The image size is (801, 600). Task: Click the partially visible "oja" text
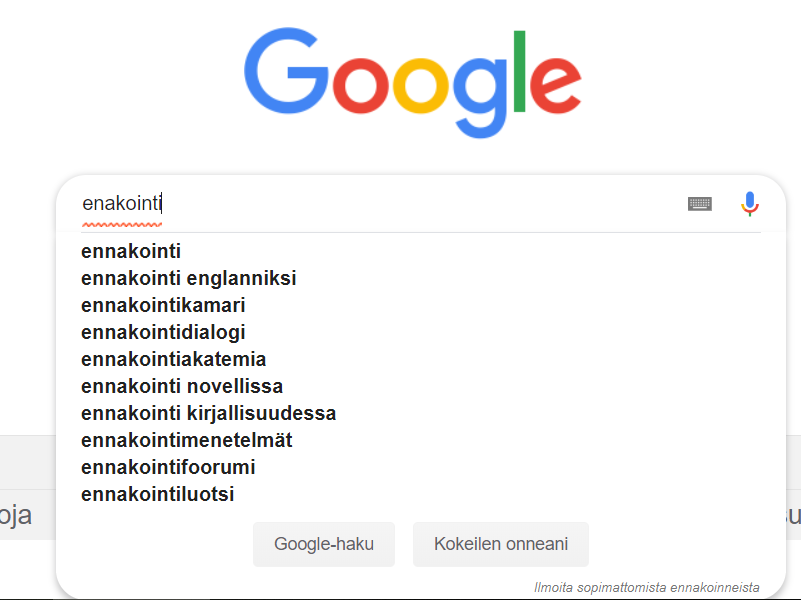[x=16, y=515]
